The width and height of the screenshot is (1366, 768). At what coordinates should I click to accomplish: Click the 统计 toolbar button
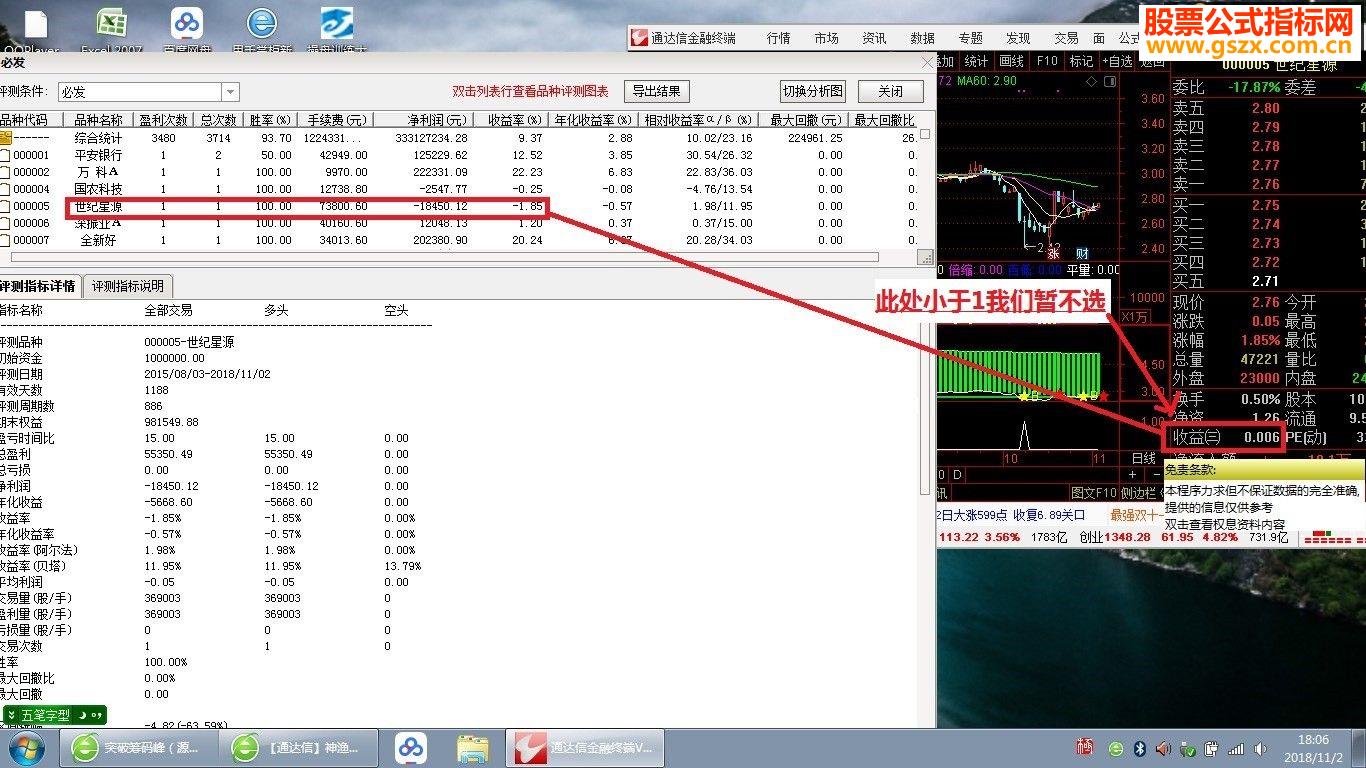[976, 61]
